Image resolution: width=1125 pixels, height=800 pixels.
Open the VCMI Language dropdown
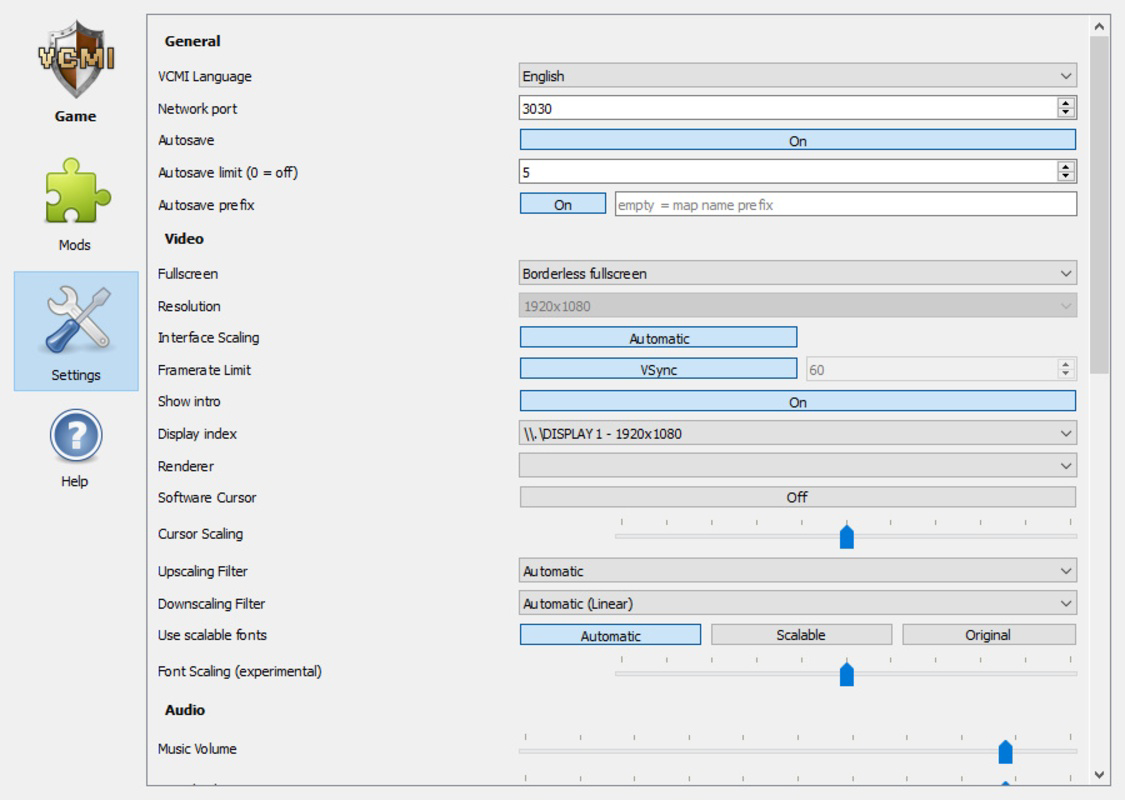coord(797,76)
